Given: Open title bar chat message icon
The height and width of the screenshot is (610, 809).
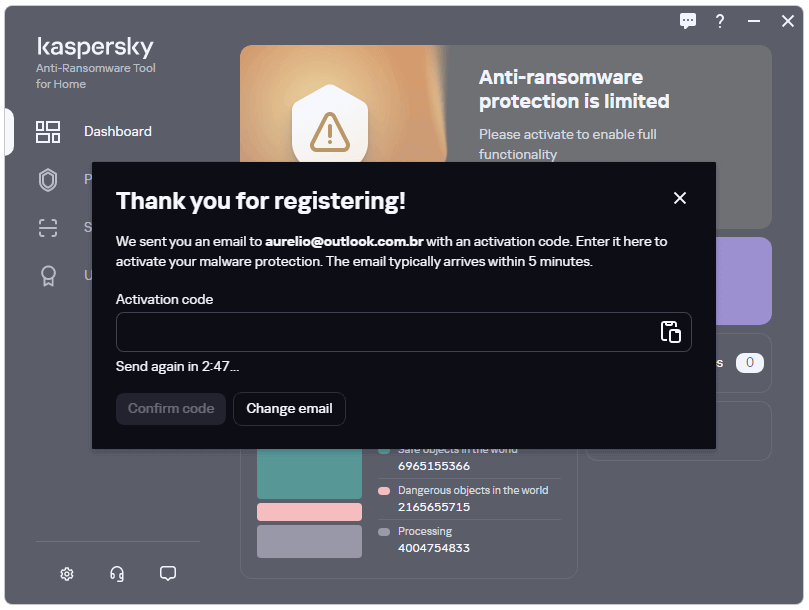Looking at the screenshot, I should [687, 21].
